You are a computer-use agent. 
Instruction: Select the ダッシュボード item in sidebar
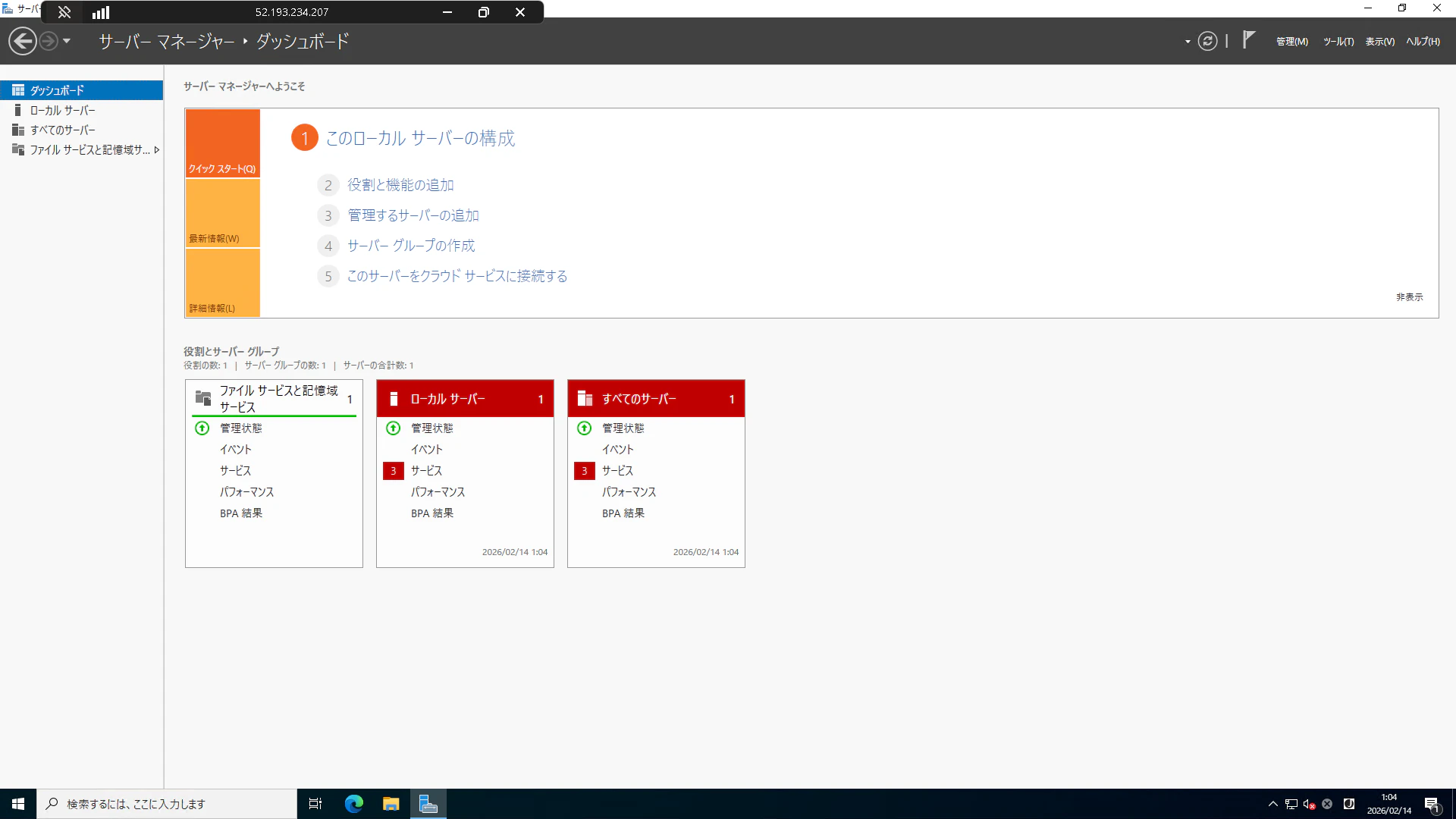[58, 90]
